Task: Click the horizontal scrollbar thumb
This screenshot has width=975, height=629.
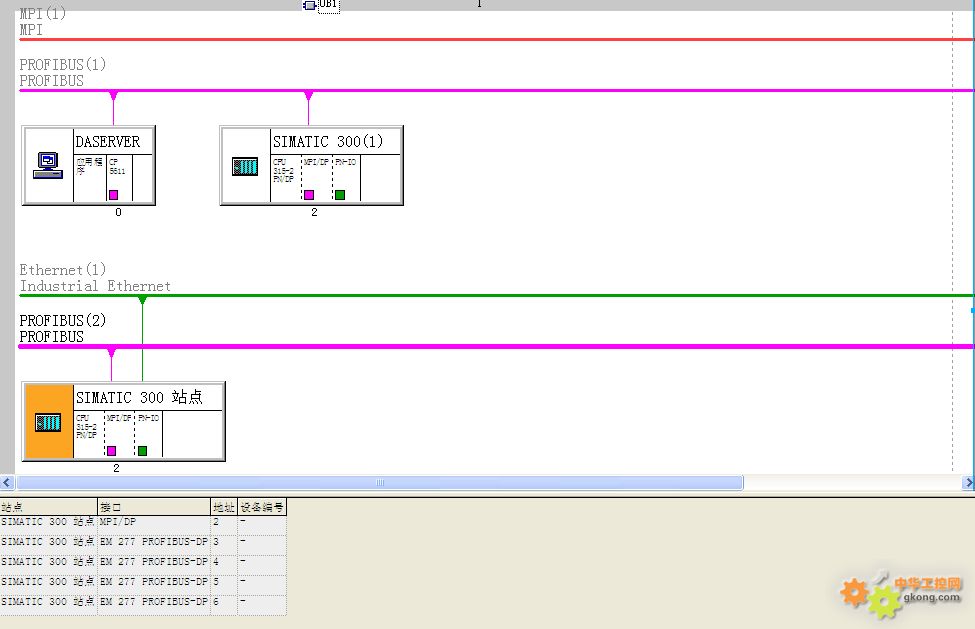Action: tap(380, 482)
